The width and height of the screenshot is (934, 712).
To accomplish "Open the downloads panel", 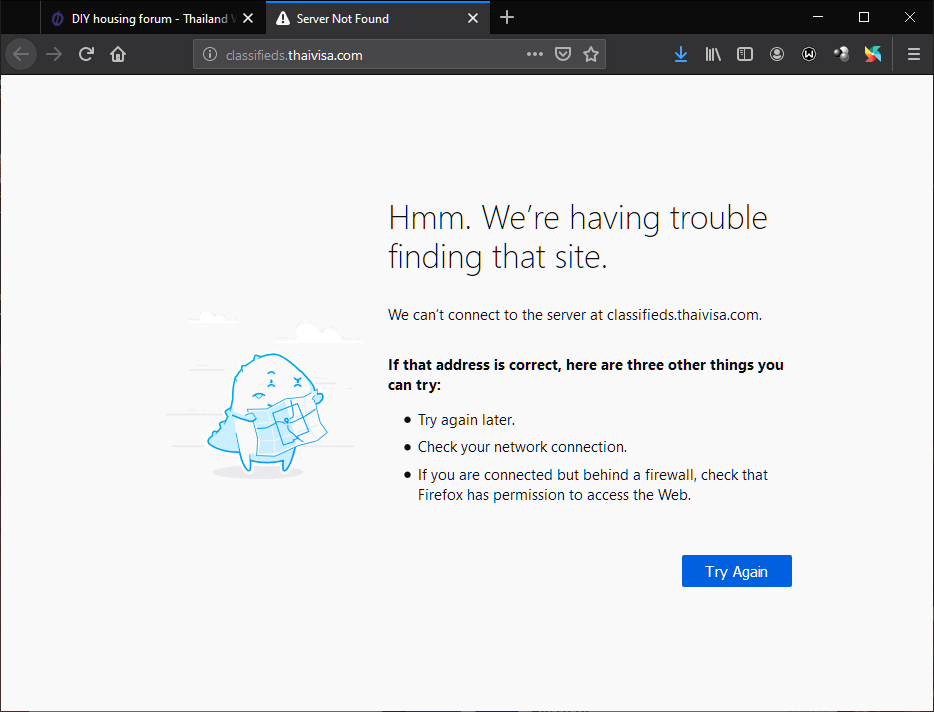I will pyautogui.click(x=681, y=54).
